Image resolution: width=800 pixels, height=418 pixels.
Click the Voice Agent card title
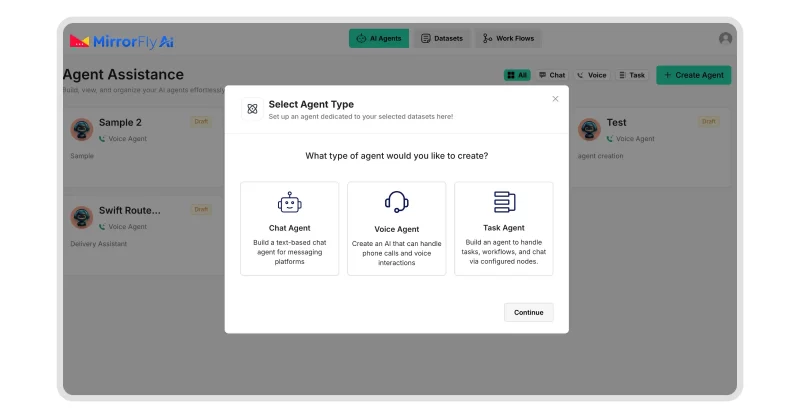pyautogui.click(x=396, y=229)
